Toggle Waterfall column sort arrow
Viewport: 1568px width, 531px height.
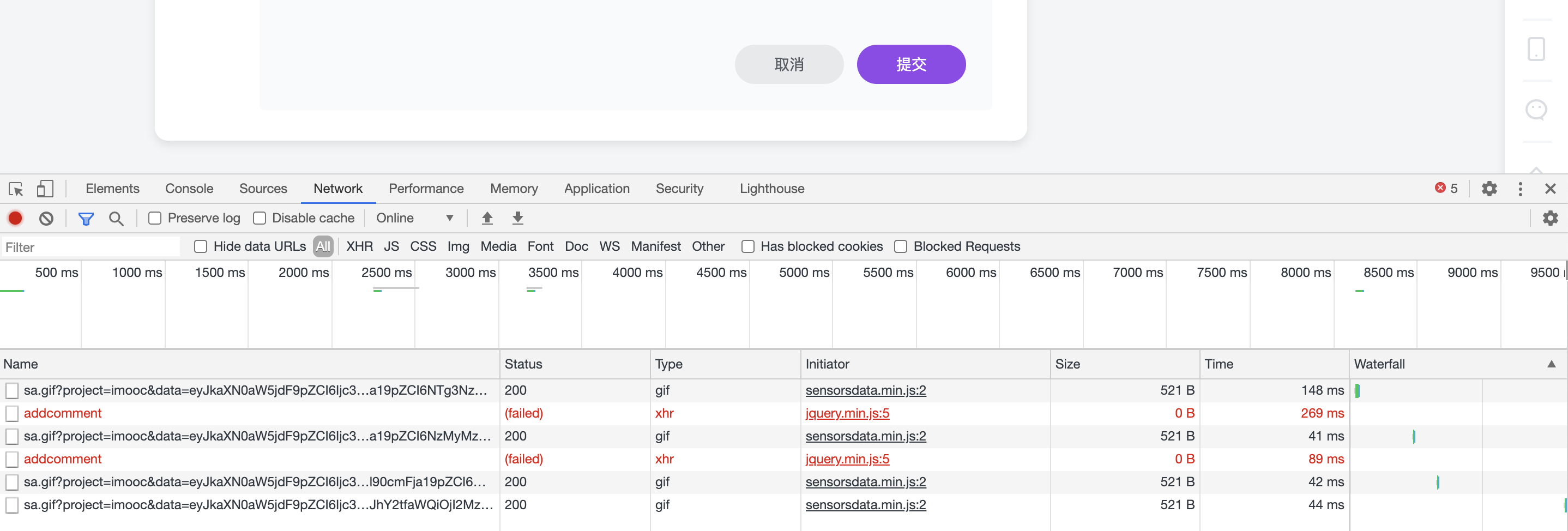point(1551,364)
